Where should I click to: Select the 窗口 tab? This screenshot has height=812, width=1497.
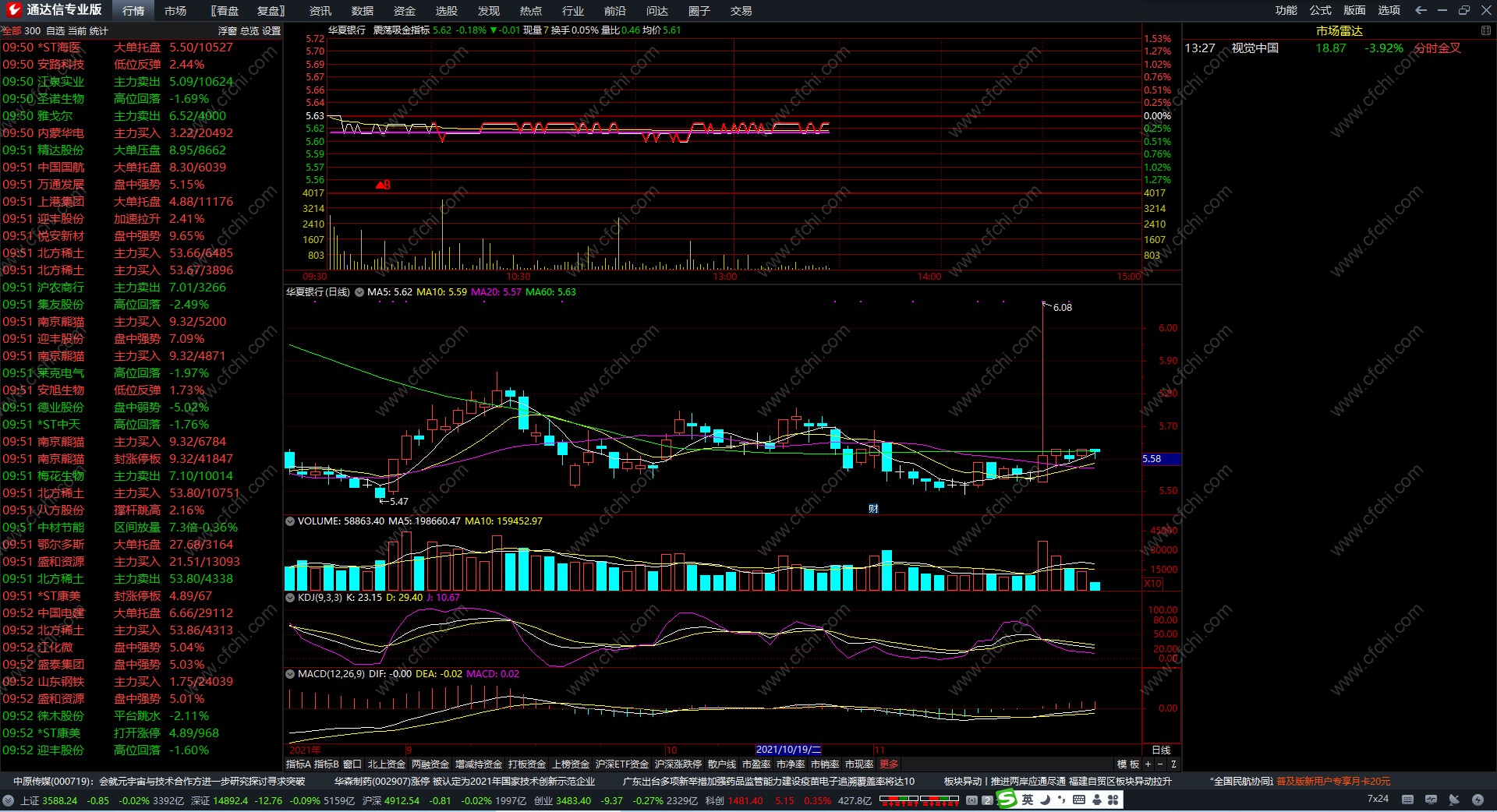point(352,764)
